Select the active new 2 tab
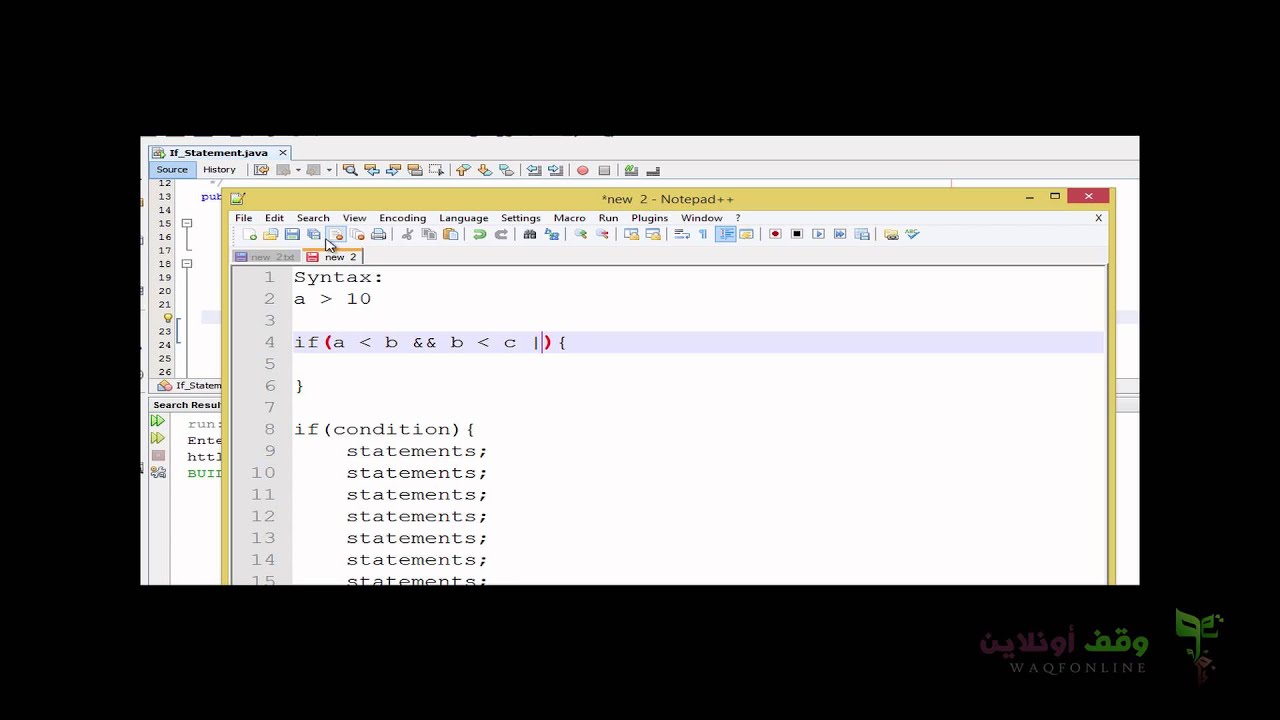1280x720 pixels. 333,257
